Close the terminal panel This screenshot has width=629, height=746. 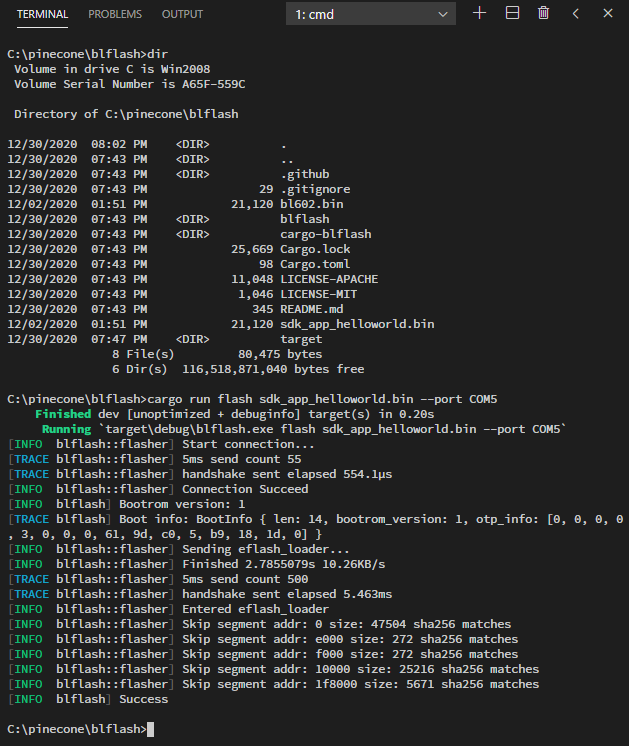tap(608, 13)
